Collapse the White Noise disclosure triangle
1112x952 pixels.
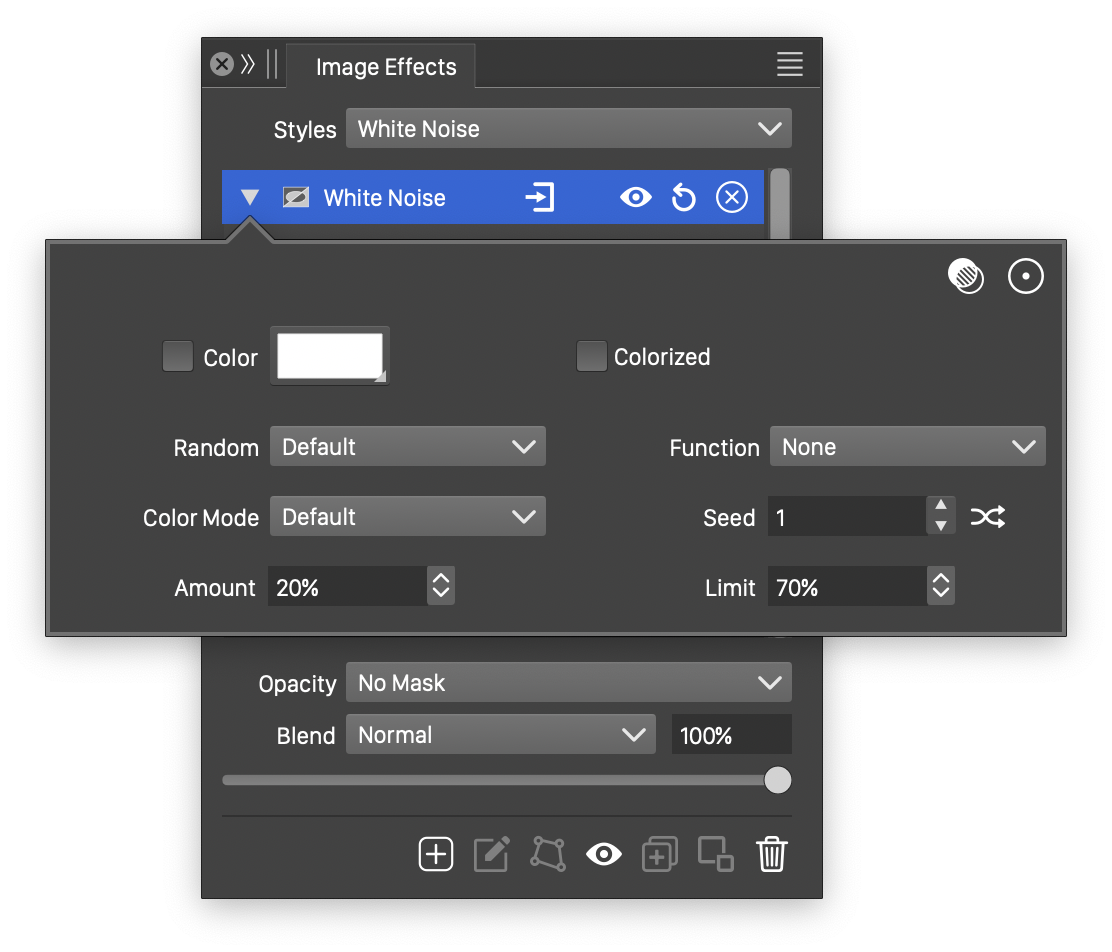(250, 198)
